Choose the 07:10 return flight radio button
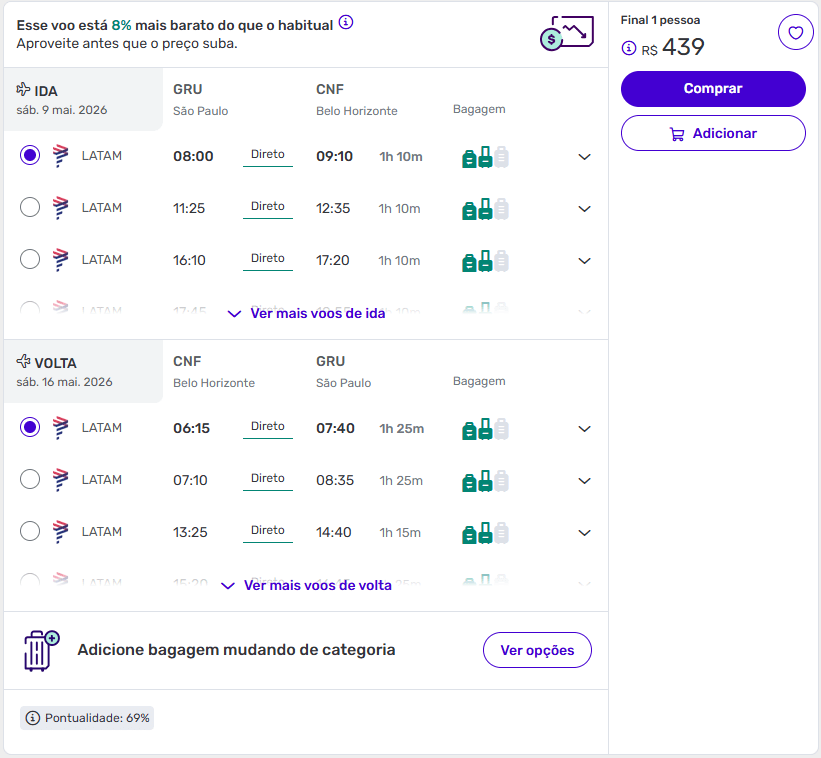The height and width of the screenshot is (758, 821). (30, 480)
